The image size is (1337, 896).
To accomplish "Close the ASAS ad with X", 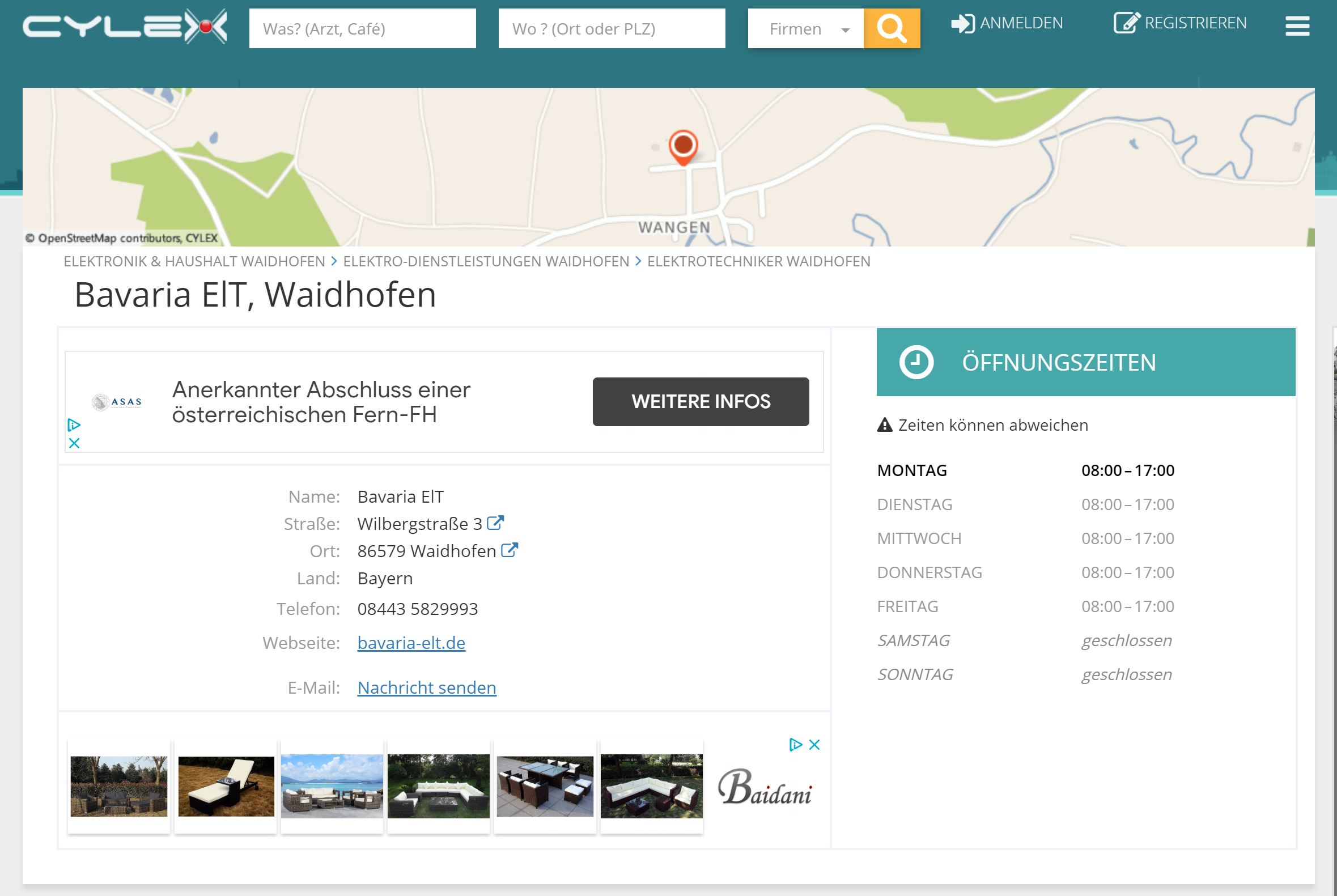I will [x=74, y=443].
